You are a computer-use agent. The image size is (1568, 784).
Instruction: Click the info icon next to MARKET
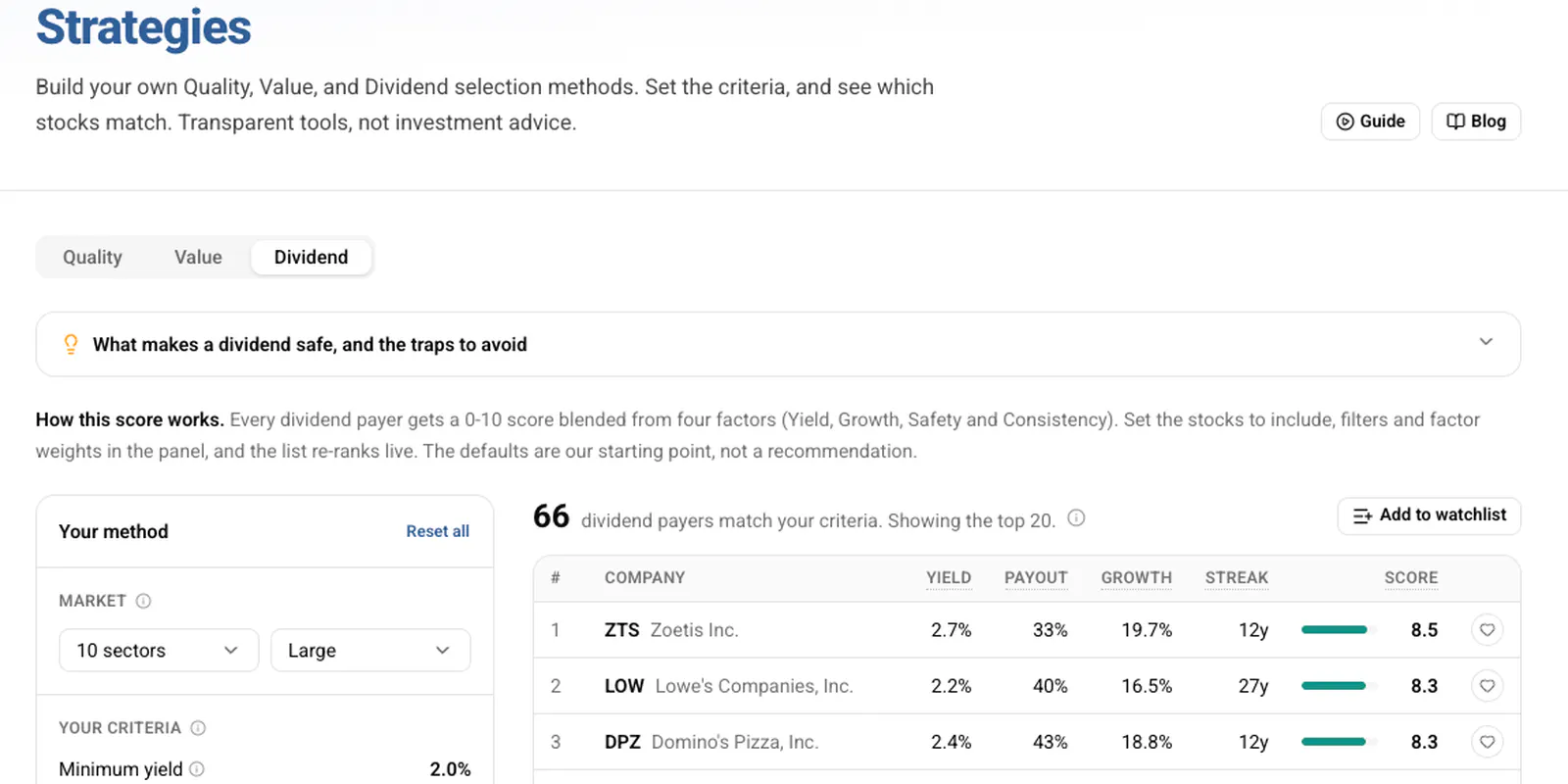143,601
